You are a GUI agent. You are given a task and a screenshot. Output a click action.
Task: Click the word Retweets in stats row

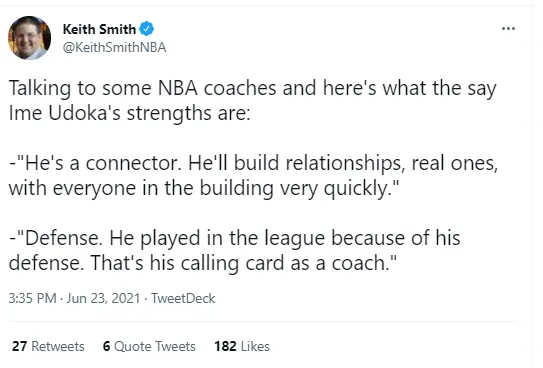click(x=58, y=346)
